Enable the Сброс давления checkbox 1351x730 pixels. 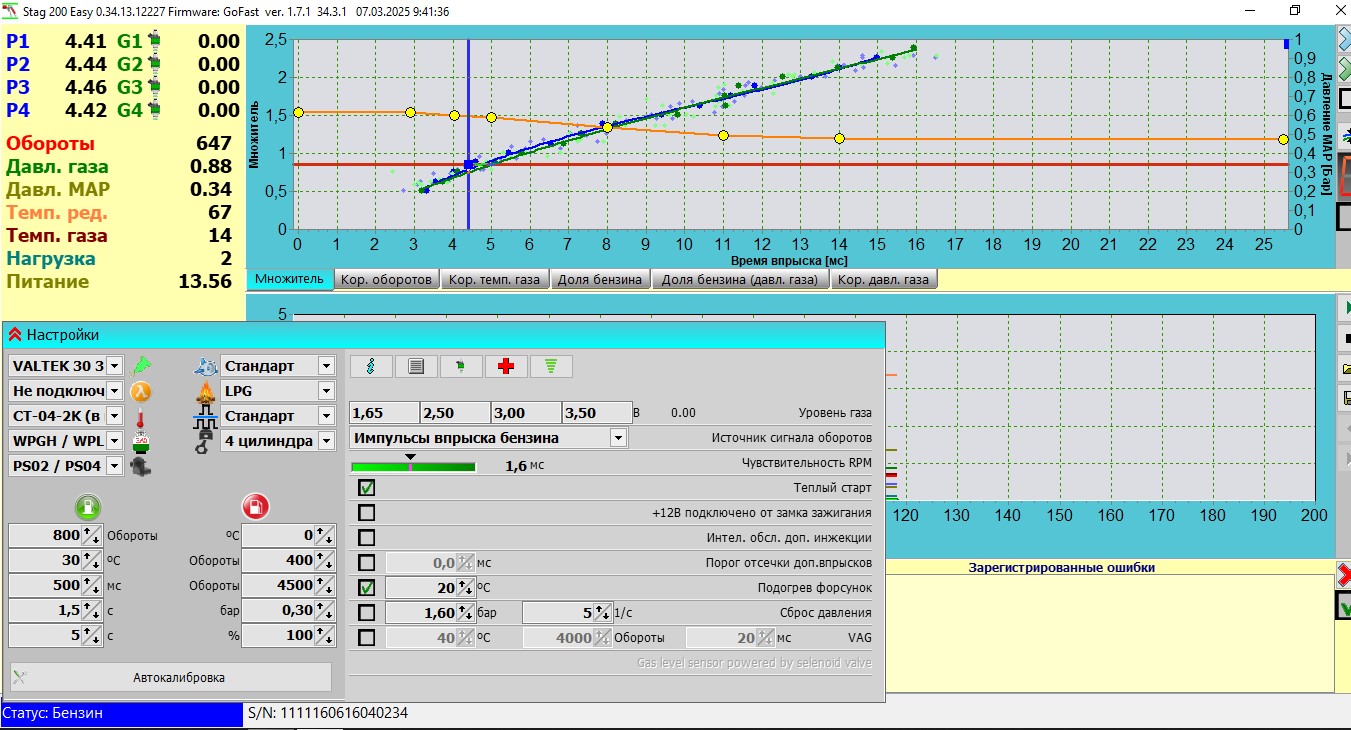pyautogui.click(x=367, y=613)
